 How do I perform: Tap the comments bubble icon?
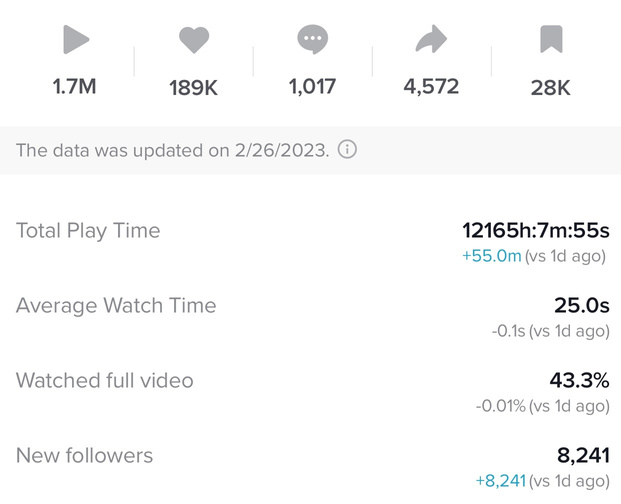click(312, 41)
